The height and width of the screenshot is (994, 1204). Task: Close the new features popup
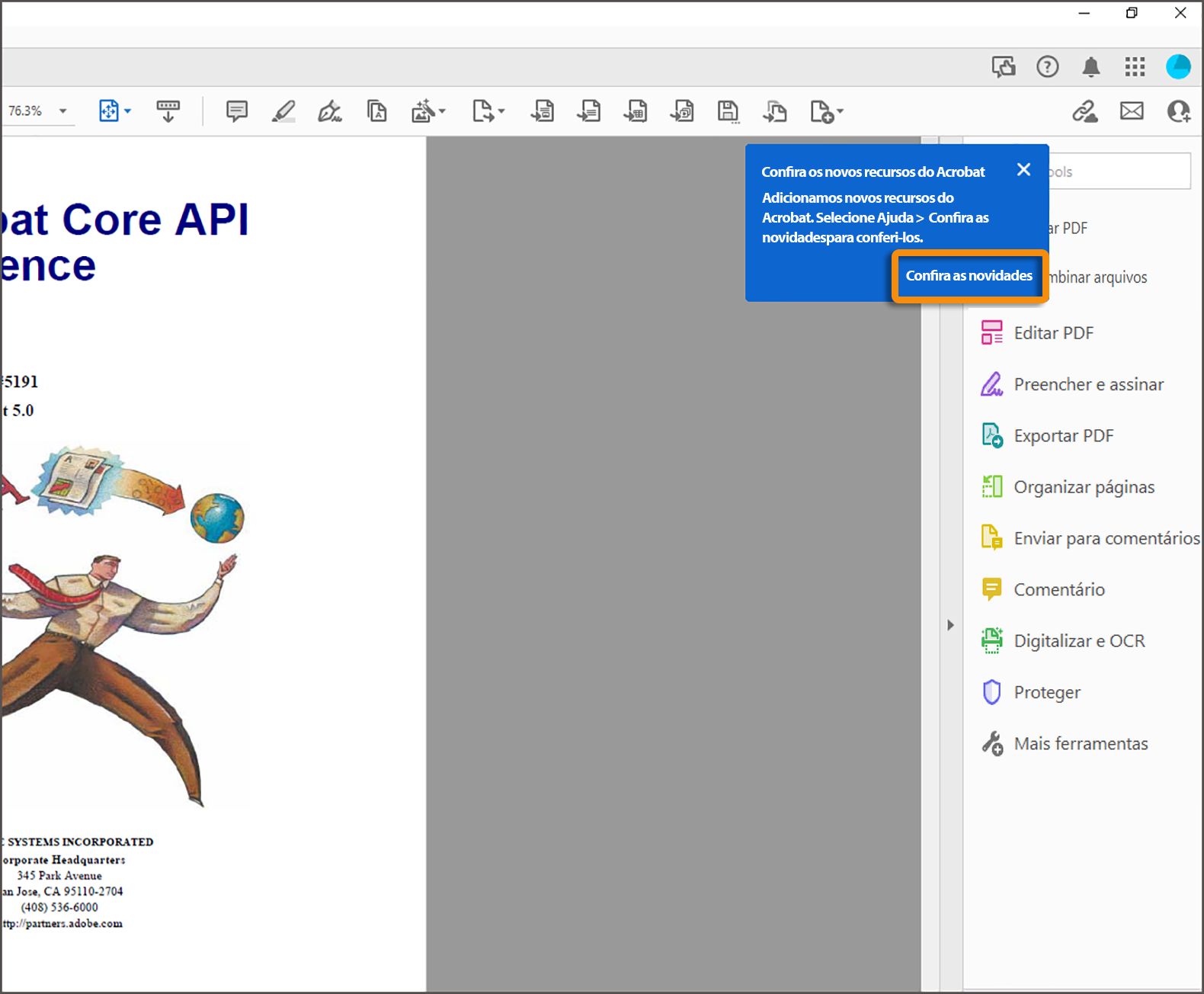point(1023,170)
